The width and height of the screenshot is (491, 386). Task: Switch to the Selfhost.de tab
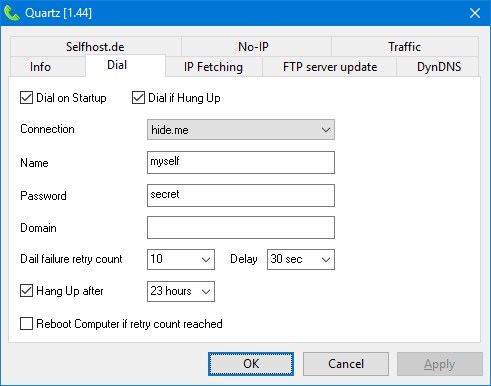[96, 47]
